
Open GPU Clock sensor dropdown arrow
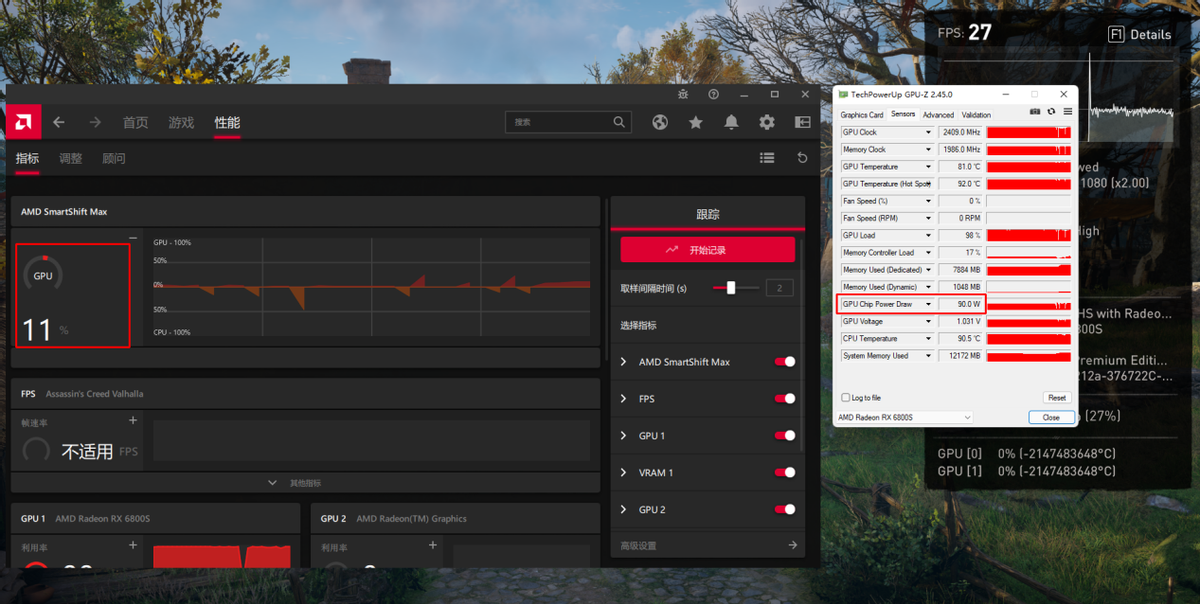click(x=928, y=132)
